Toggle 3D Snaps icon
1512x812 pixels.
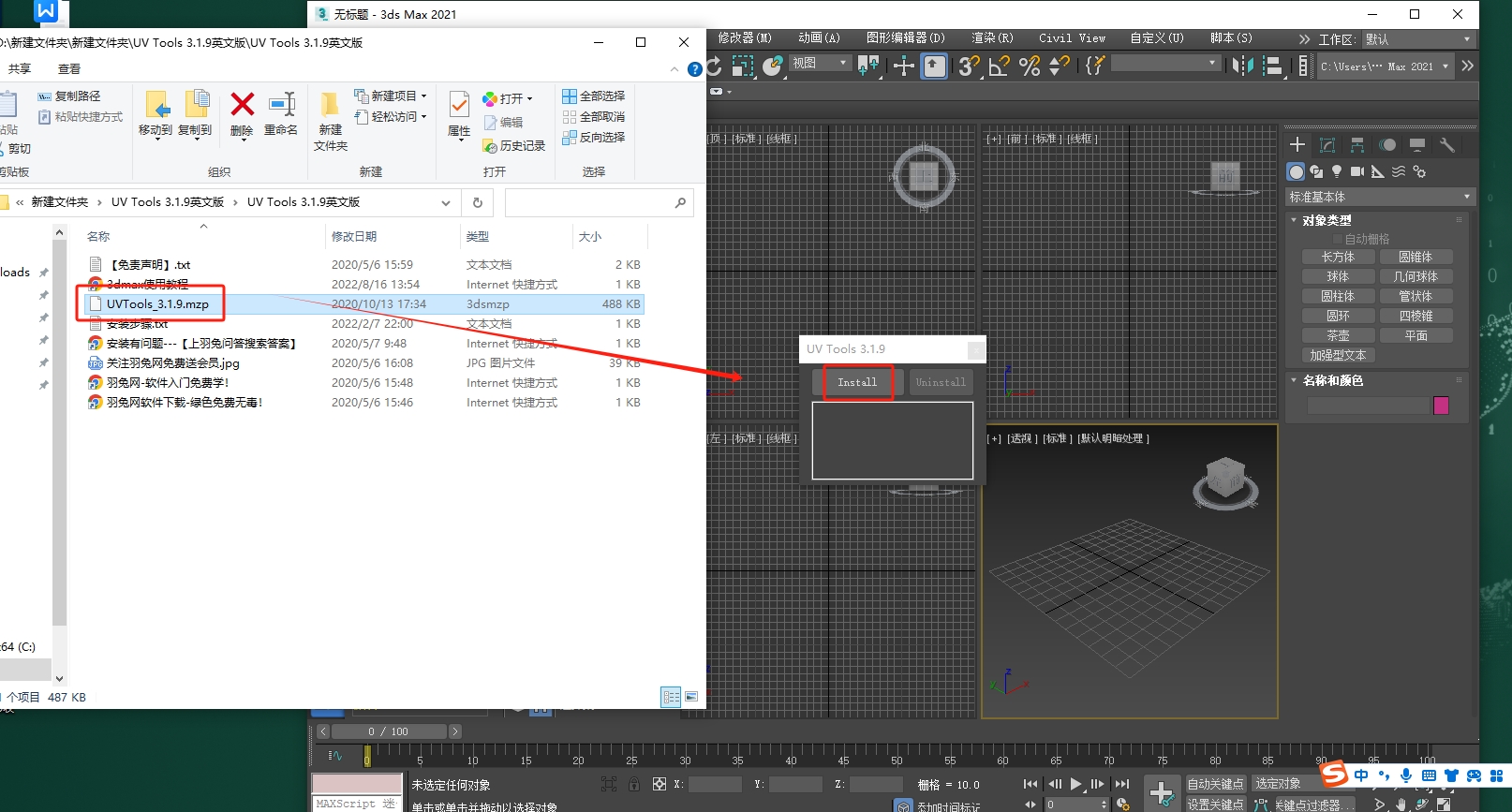click(x=969, y=66)
